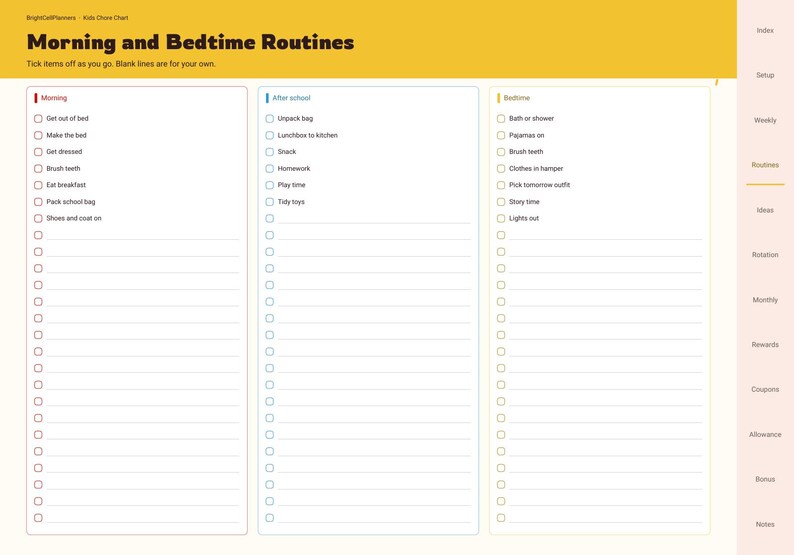Click the Tick items off subtitle
The height and width of the screenshot is (555, 794).
(x=121, y=64)
